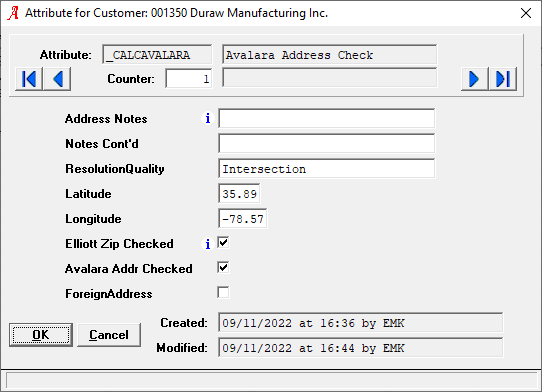Uncheck the Avalara Addr Checked checkbox
Screen dimensions: 542x392
223,268
